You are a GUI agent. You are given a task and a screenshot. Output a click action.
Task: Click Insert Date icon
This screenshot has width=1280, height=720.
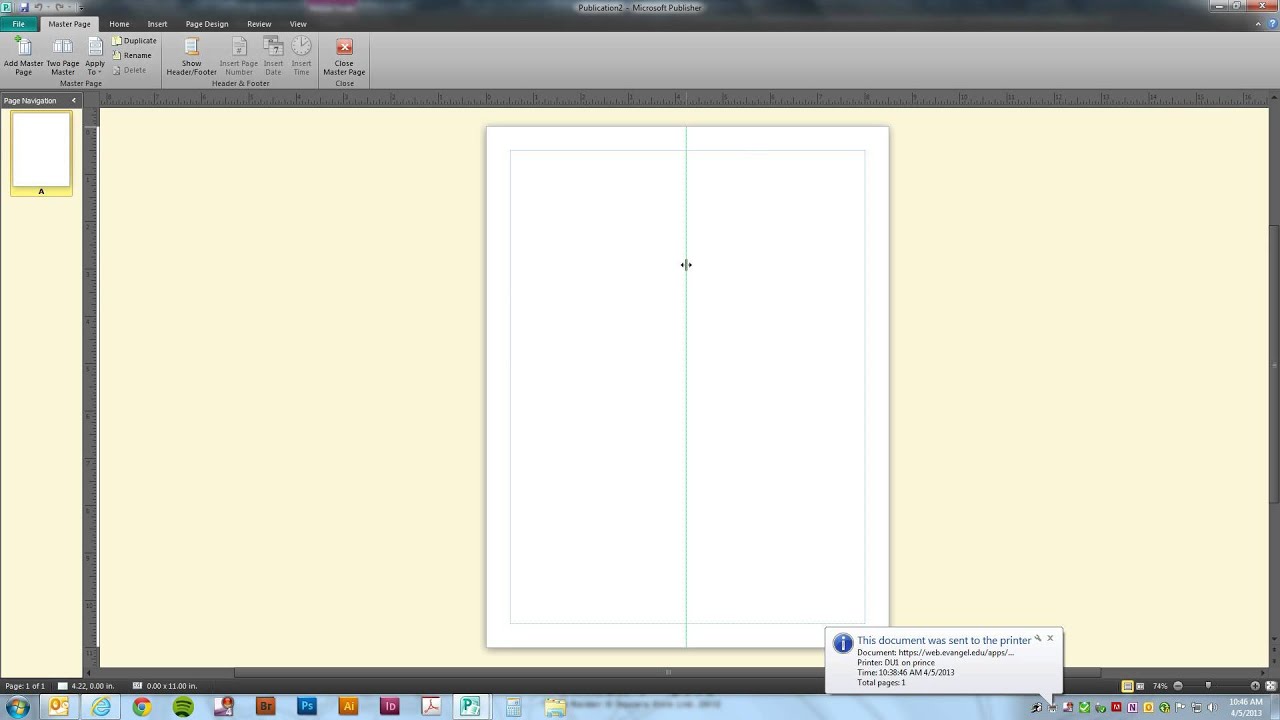(273, 57)
